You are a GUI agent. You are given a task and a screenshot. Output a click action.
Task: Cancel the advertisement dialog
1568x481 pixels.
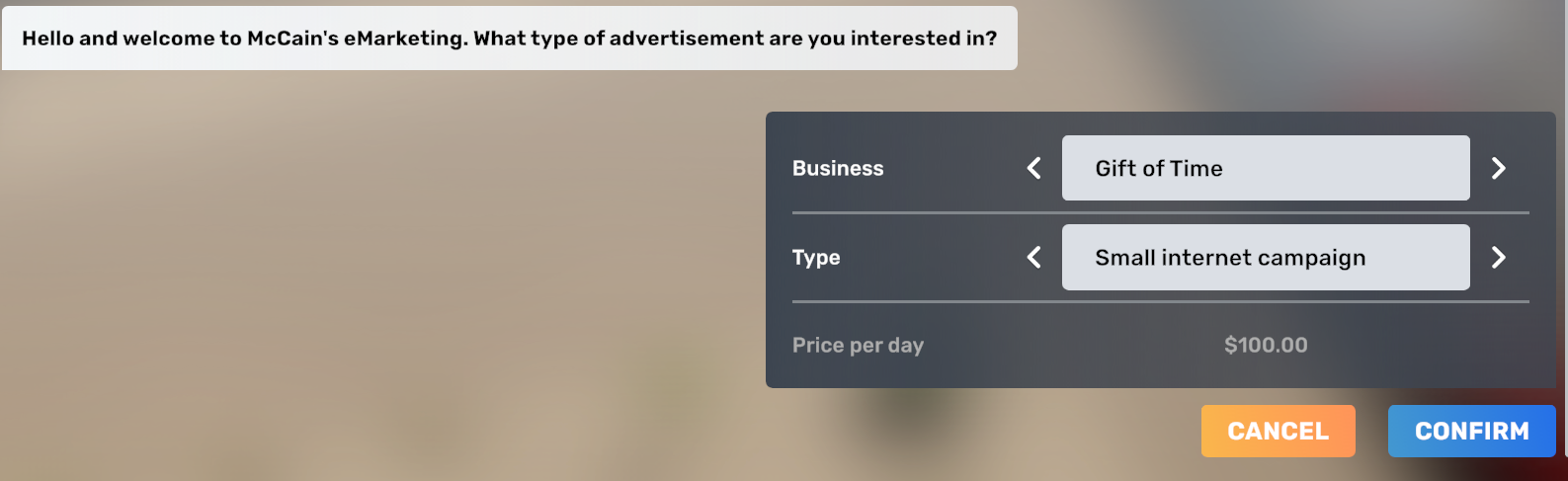click(1278, 432)
